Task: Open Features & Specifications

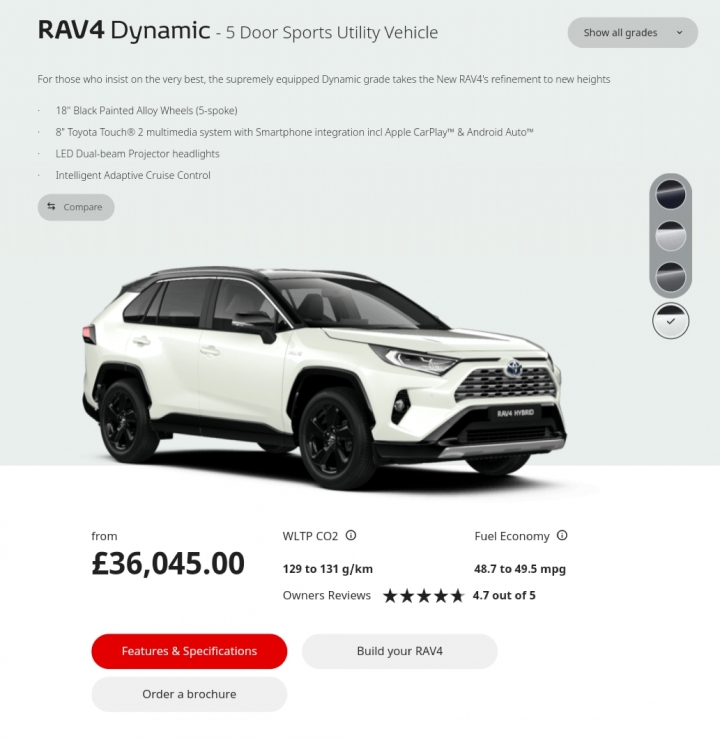Action: 189,651
